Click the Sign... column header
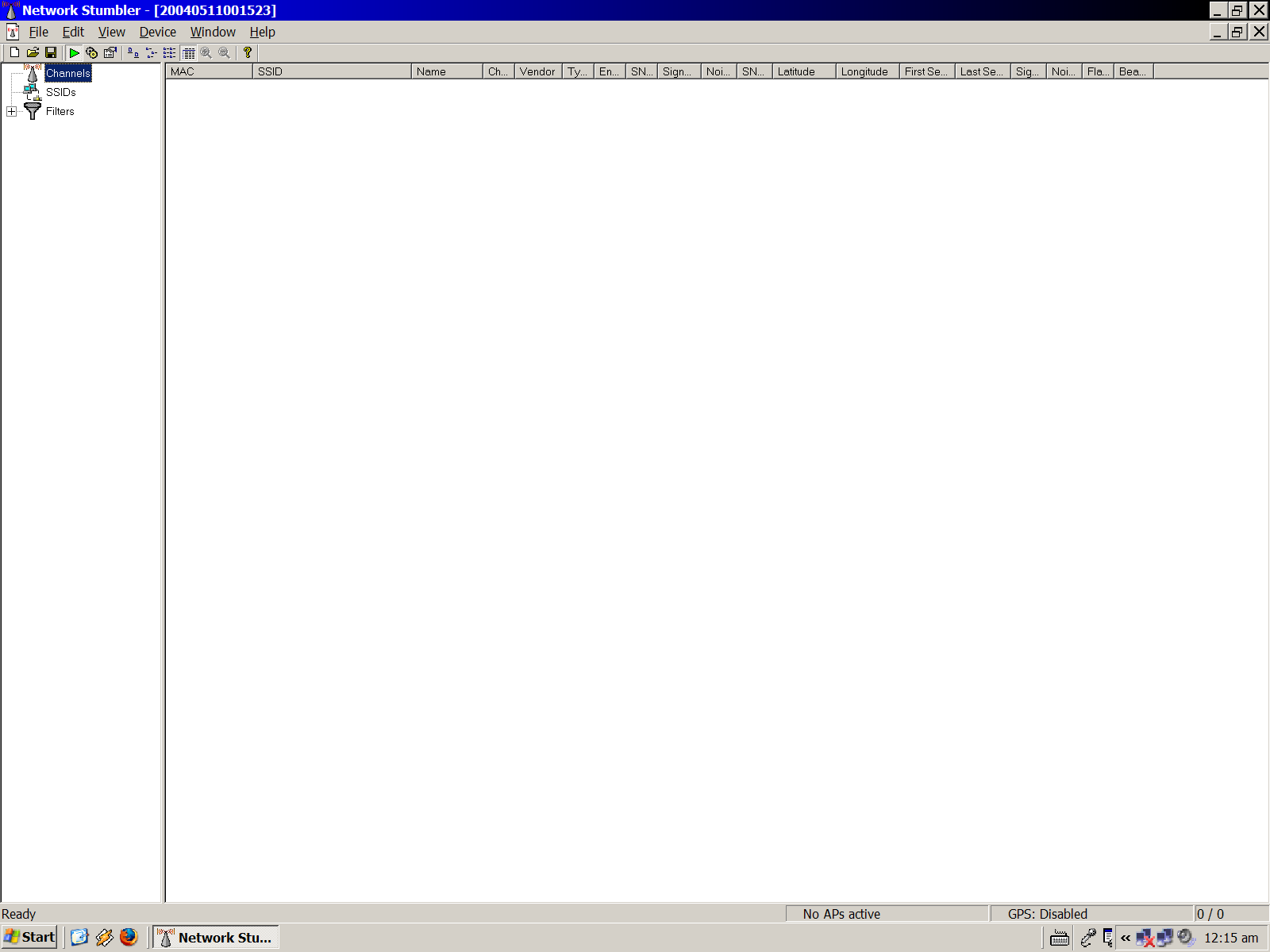This screenshot has width=1270, height=952. click(679, 71)
